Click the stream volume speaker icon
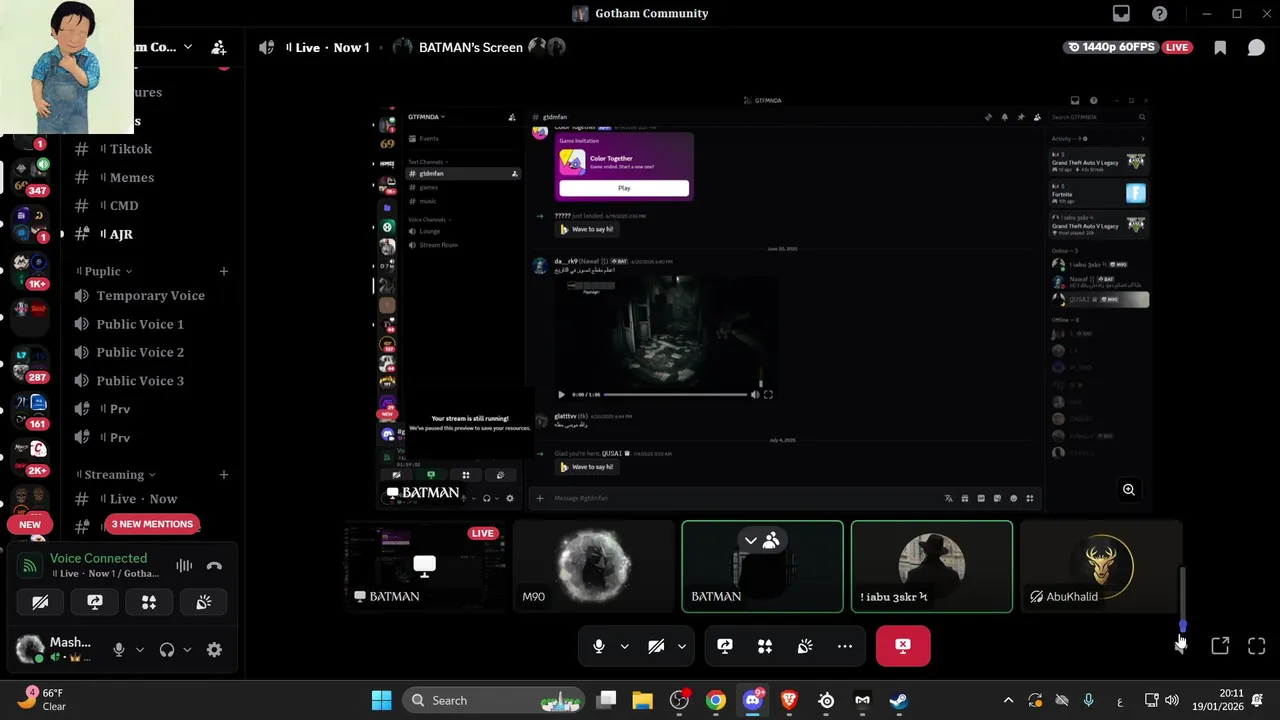1280x720 pixels. pyautogui.click(x=1181, y=646)
